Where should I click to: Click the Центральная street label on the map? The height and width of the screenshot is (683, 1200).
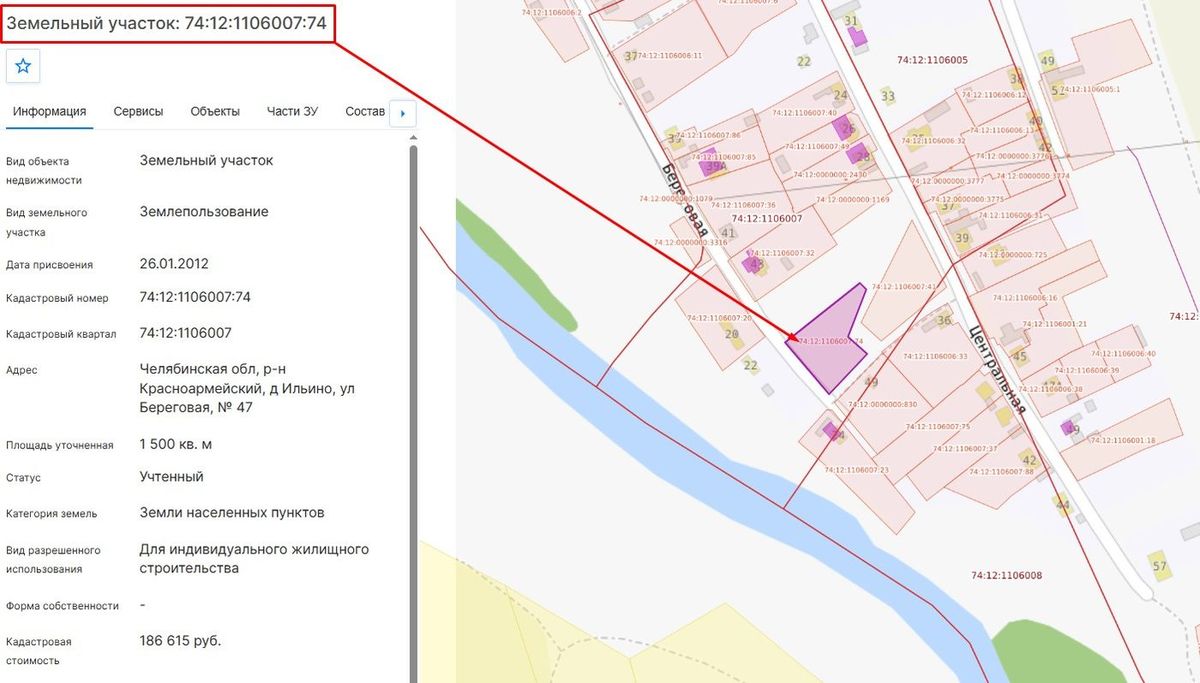coord(998,369)
